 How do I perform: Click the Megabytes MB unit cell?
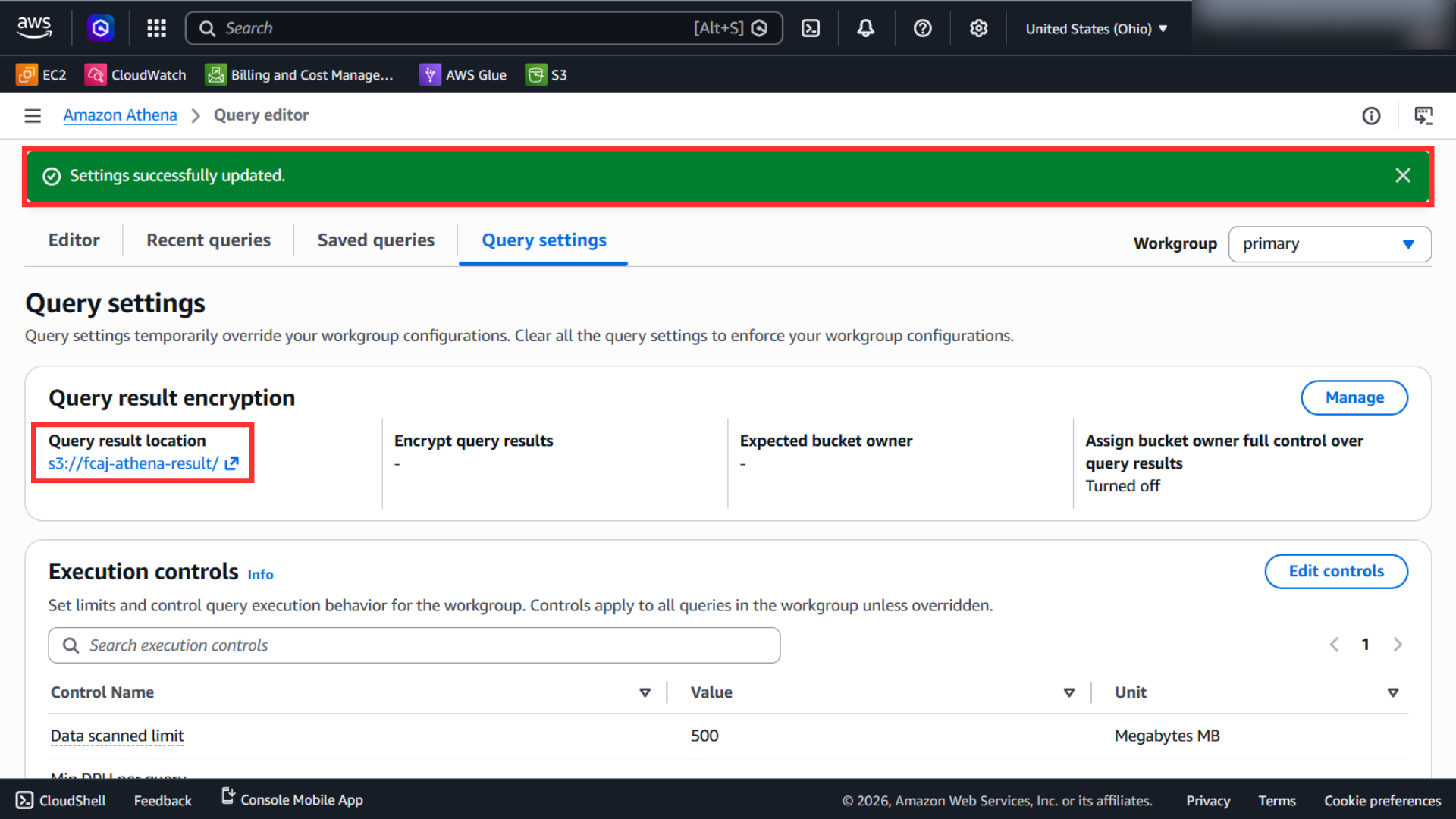coord(1166,736)
